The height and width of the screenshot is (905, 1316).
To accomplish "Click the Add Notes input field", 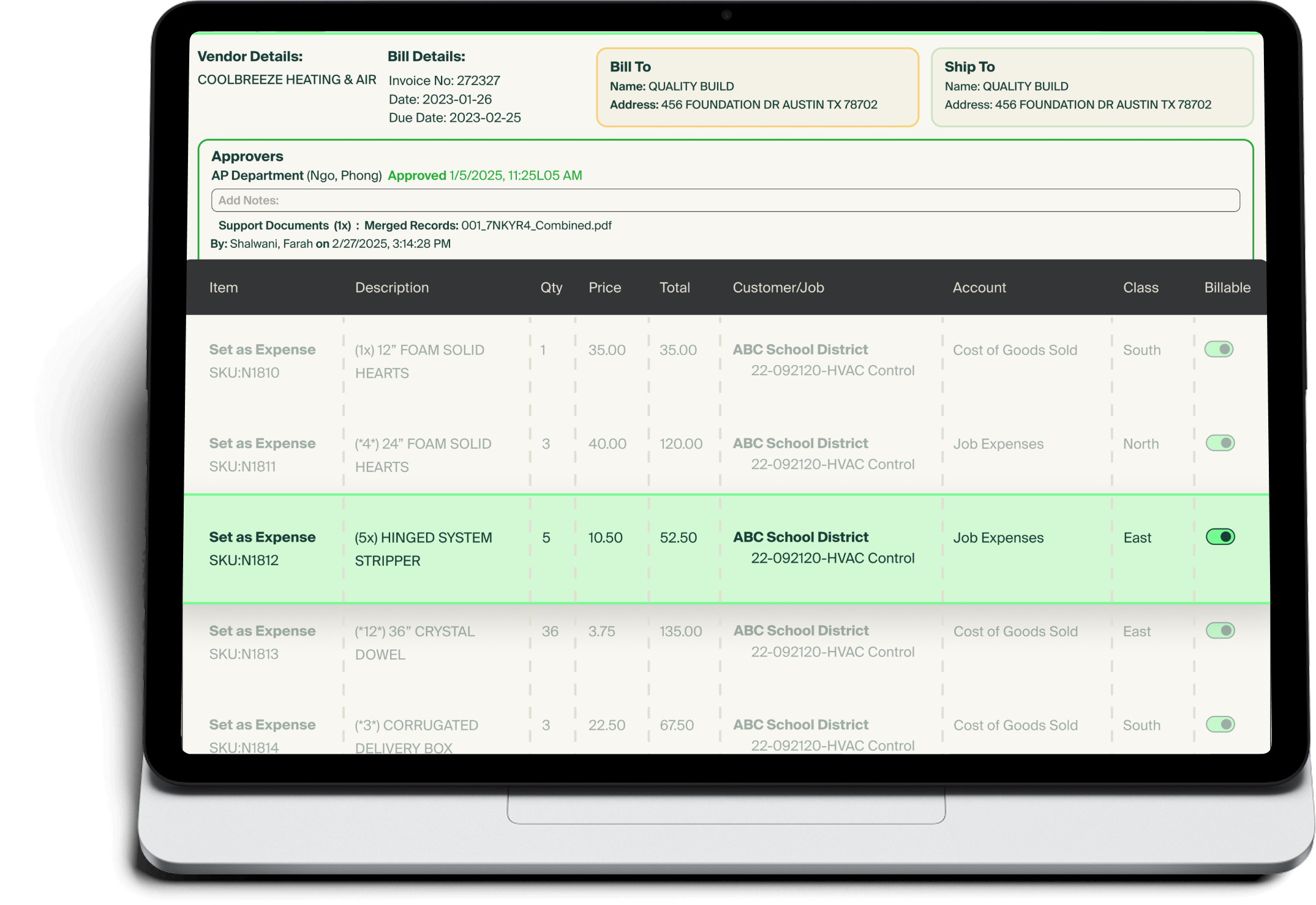I will (x=725, y=200).
